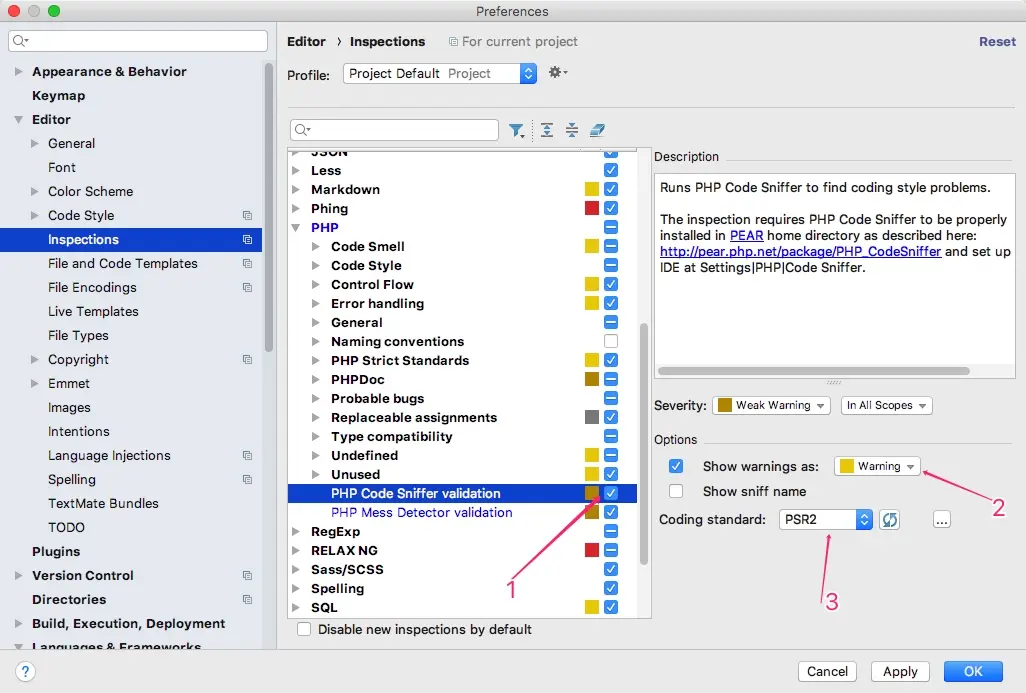Toggle the Show warnings as checkbox
The width and height of the screenshot is (1026, 693).
[x=676, y=466]
